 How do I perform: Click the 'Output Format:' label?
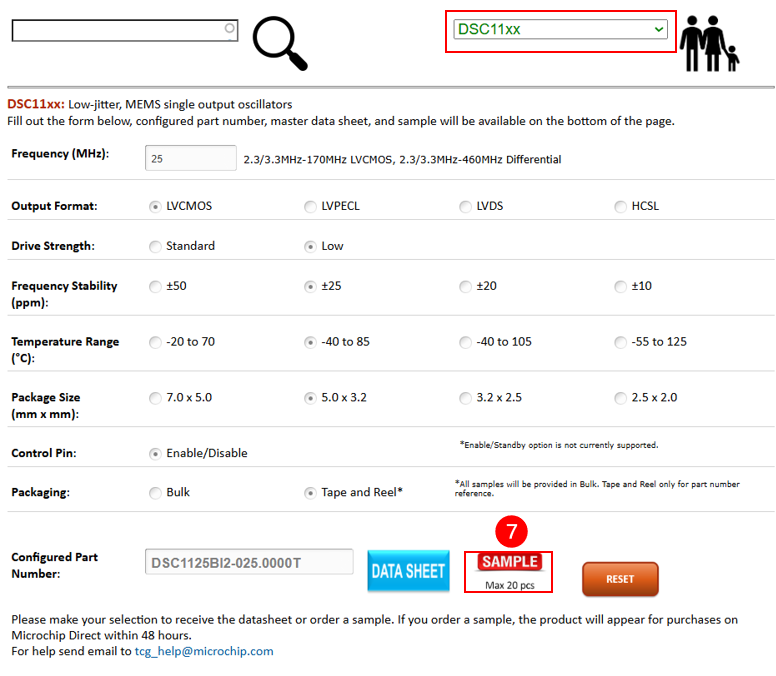[54, 206]
